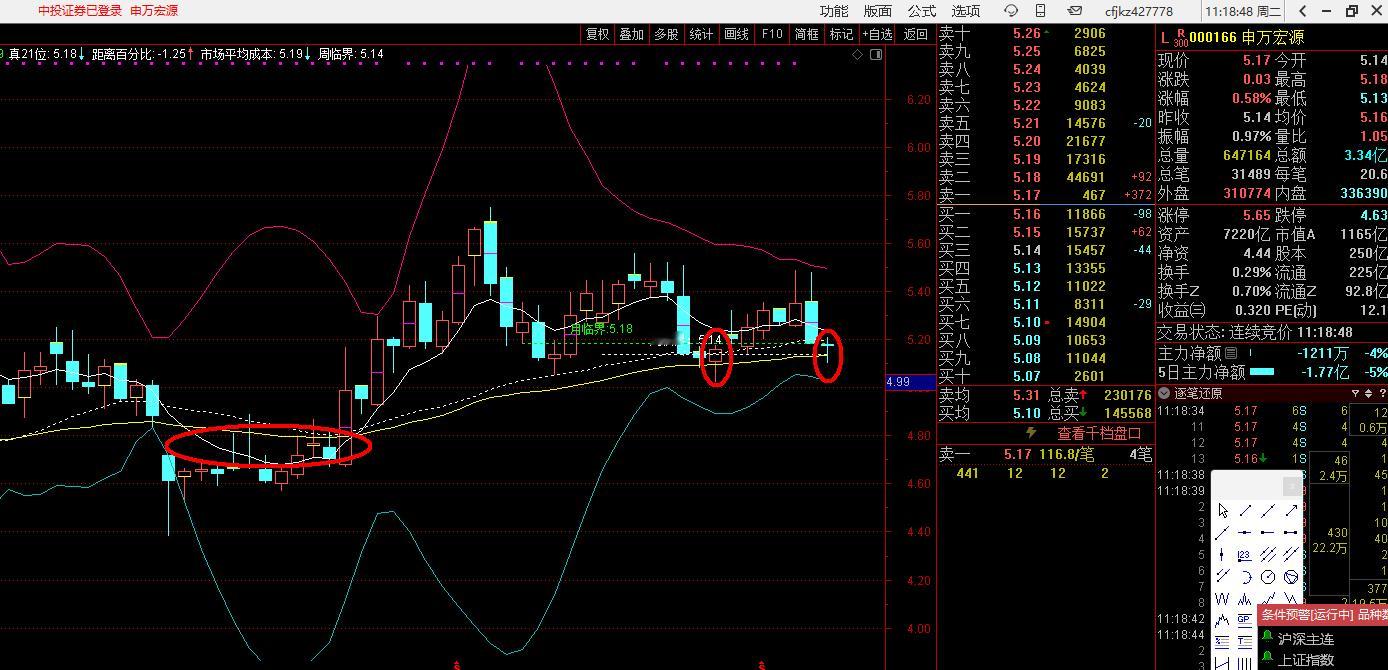Image resolution: width=1388 pixels, height=670 pixels.
Task: Click 市场平均成本 indicator label
Action: (254, 54)
